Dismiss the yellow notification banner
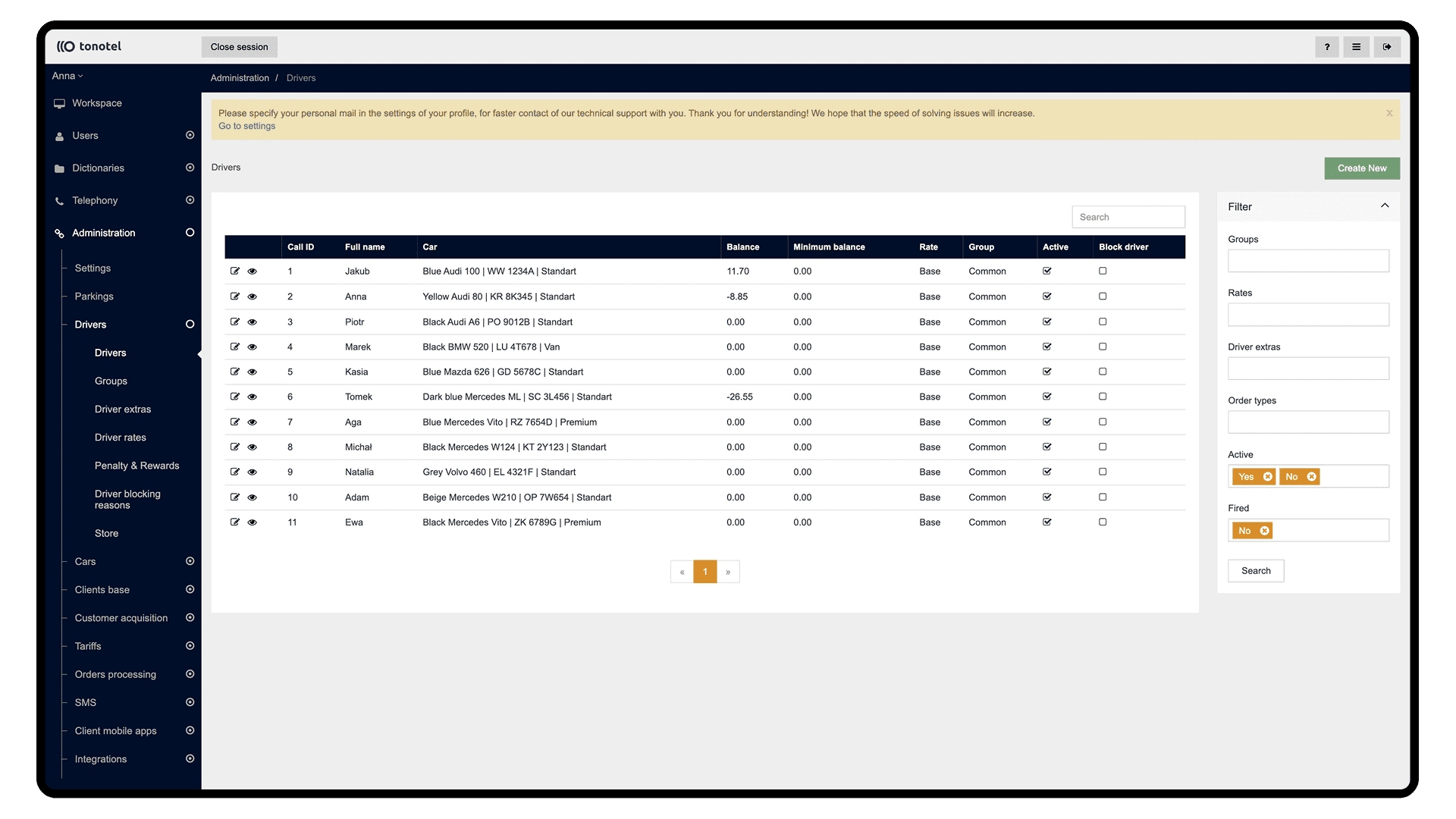1456x819 pixels. pyautogui.click(x=1389, y=113)
